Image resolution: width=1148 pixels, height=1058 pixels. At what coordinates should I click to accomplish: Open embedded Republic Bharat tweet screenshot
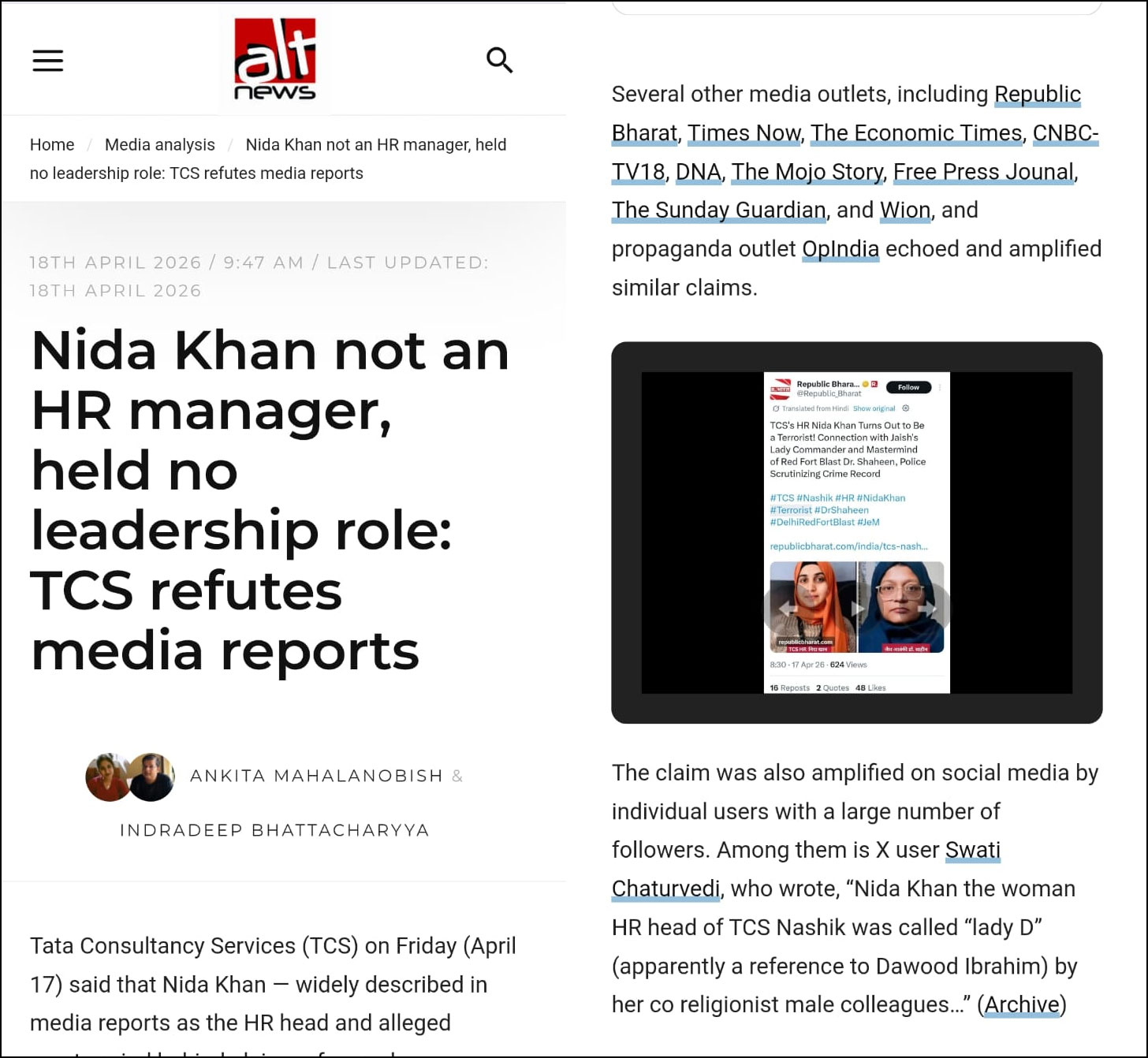(857, 532)
